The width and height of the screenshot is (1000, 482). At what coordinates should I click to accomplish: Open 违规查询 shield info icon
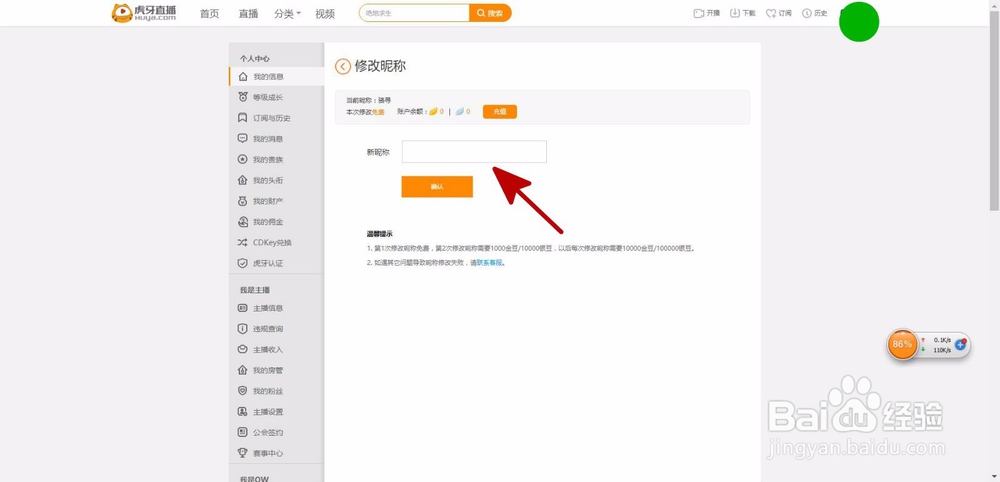[242, 329]
